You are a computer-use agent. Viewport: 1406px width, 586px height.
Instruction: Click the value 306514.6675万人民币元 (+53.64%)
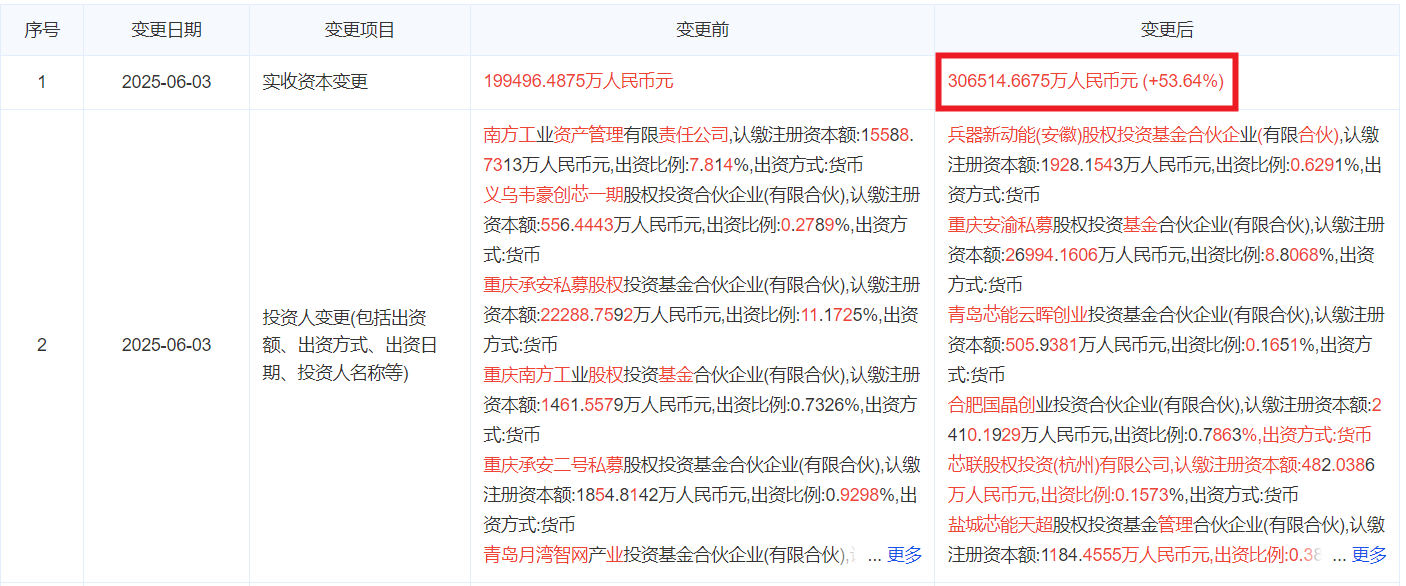(1086, 81)
